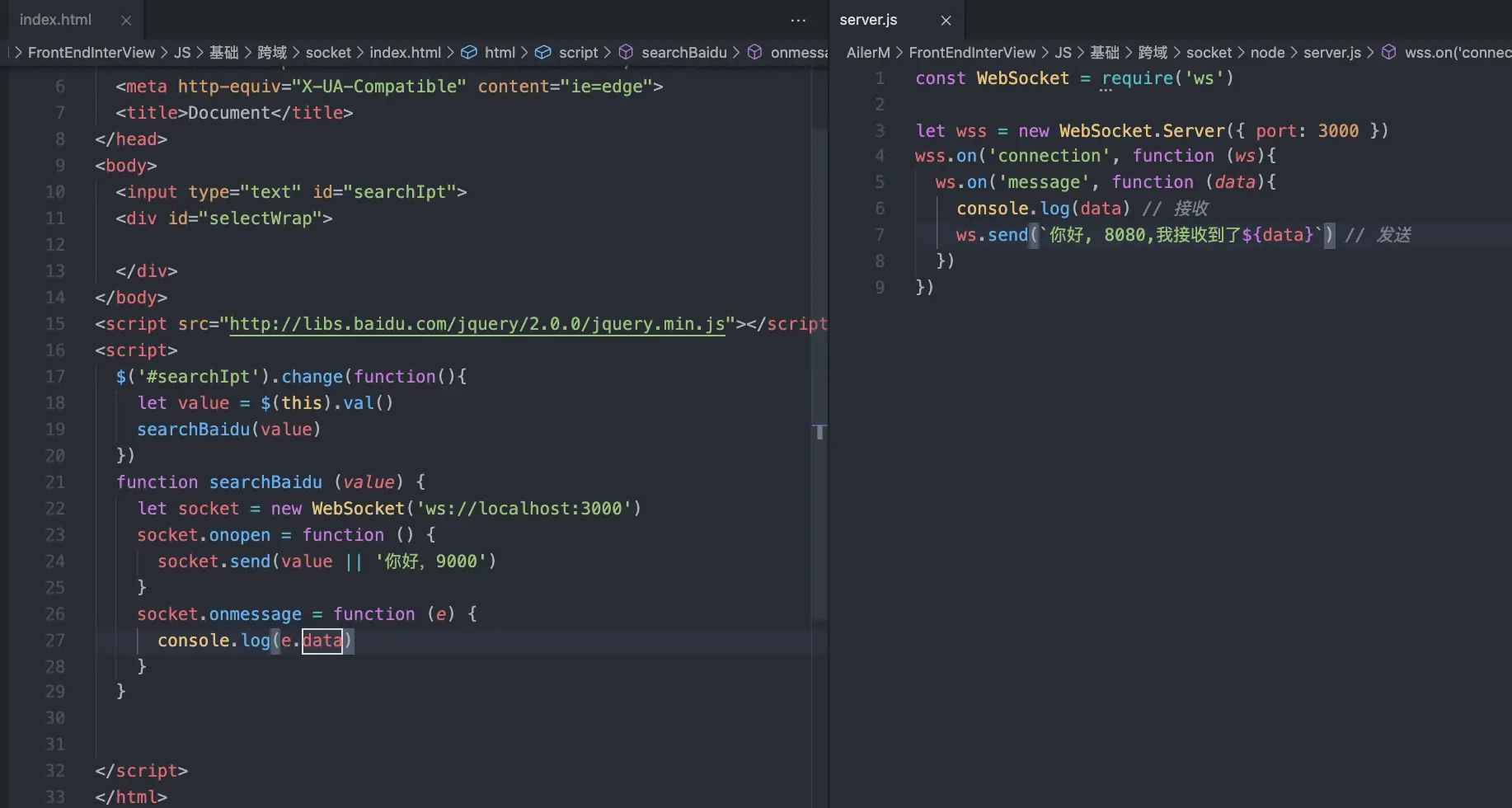Click port value '3000' in server.js

(1338, 131)
